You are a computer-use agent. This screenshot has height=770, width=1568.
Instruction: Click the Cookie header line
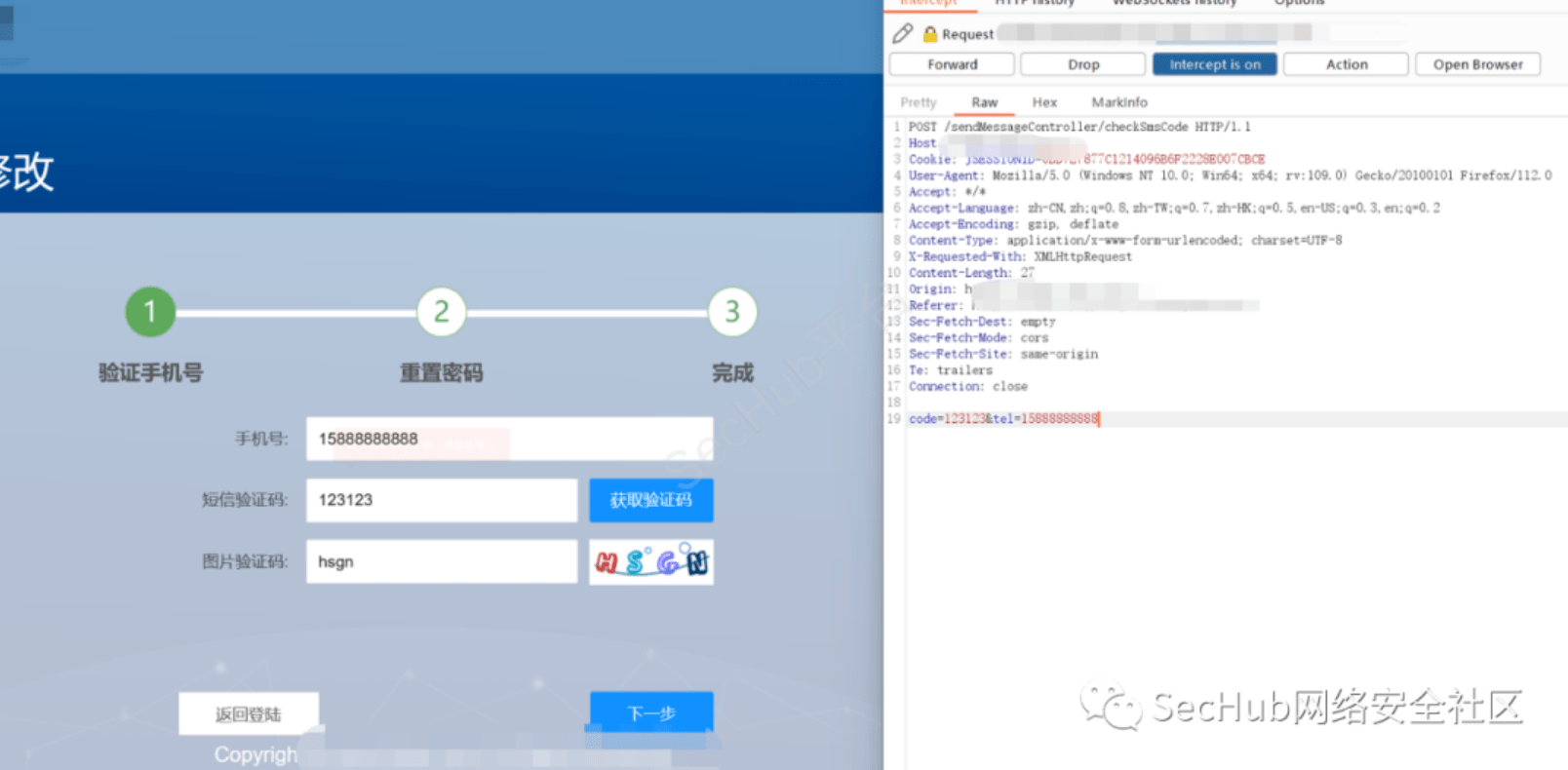pos(1086,159)
